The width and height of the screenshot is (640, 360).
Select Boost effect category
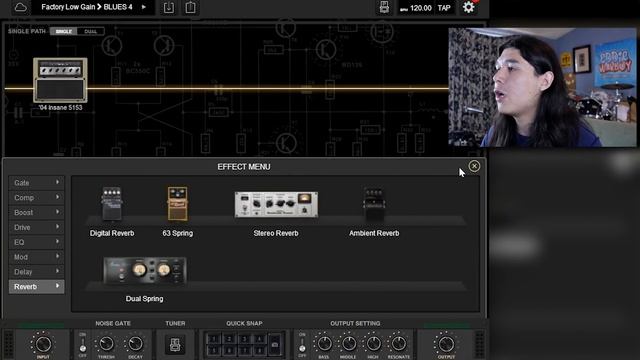(36, 212)
